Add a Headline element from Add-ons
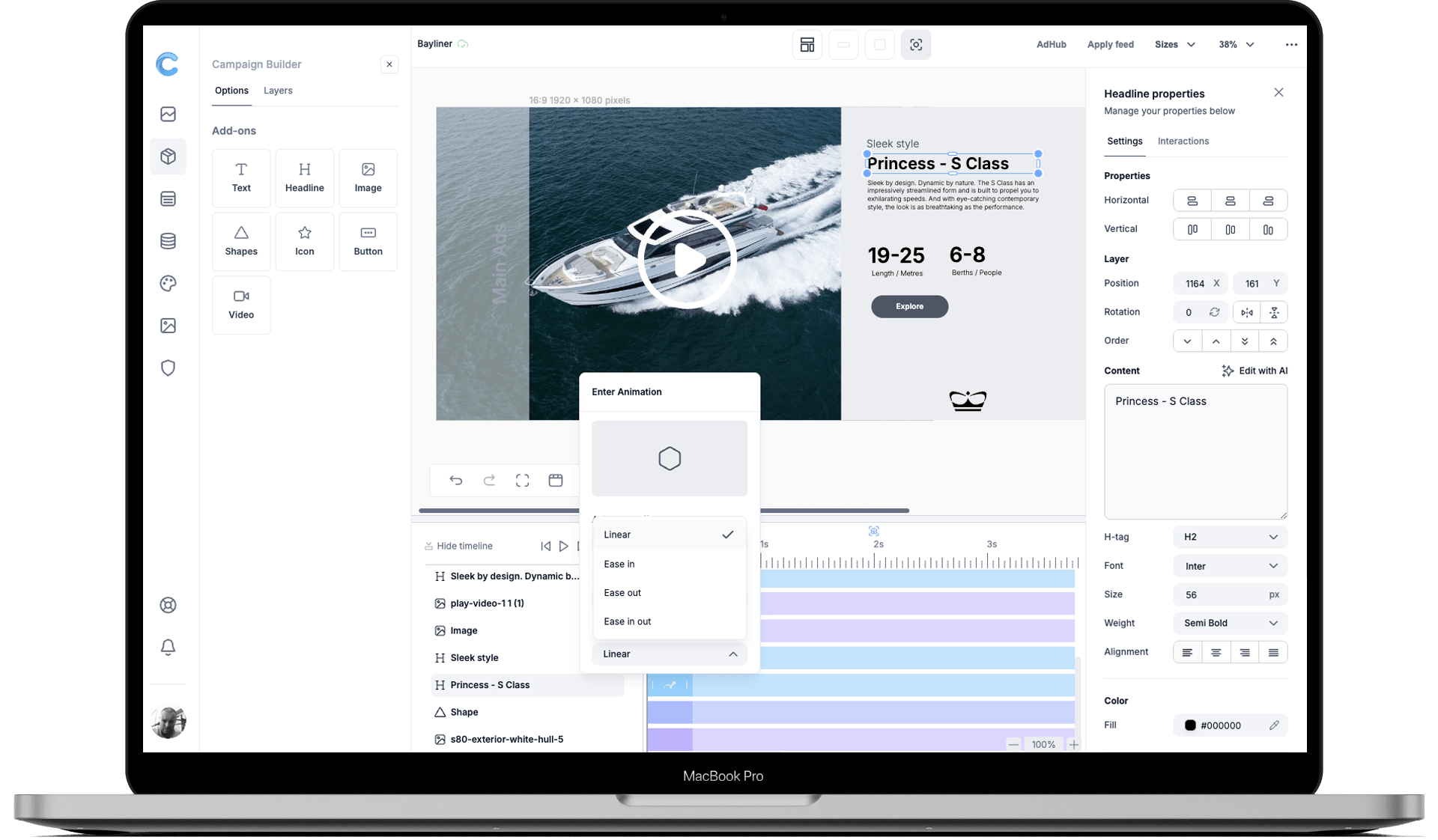Viewport: 1438px width, 840px height. point(305,178)
